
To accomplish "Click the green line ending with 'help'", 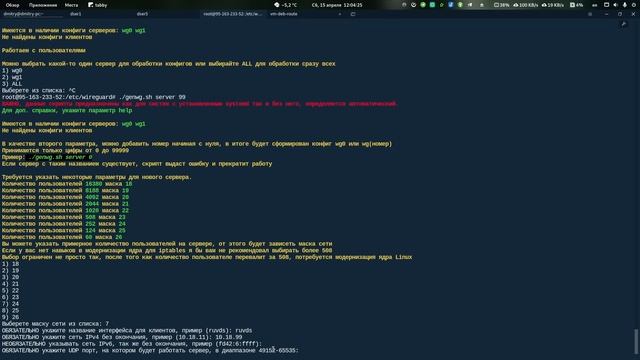I will click(67, 110).
